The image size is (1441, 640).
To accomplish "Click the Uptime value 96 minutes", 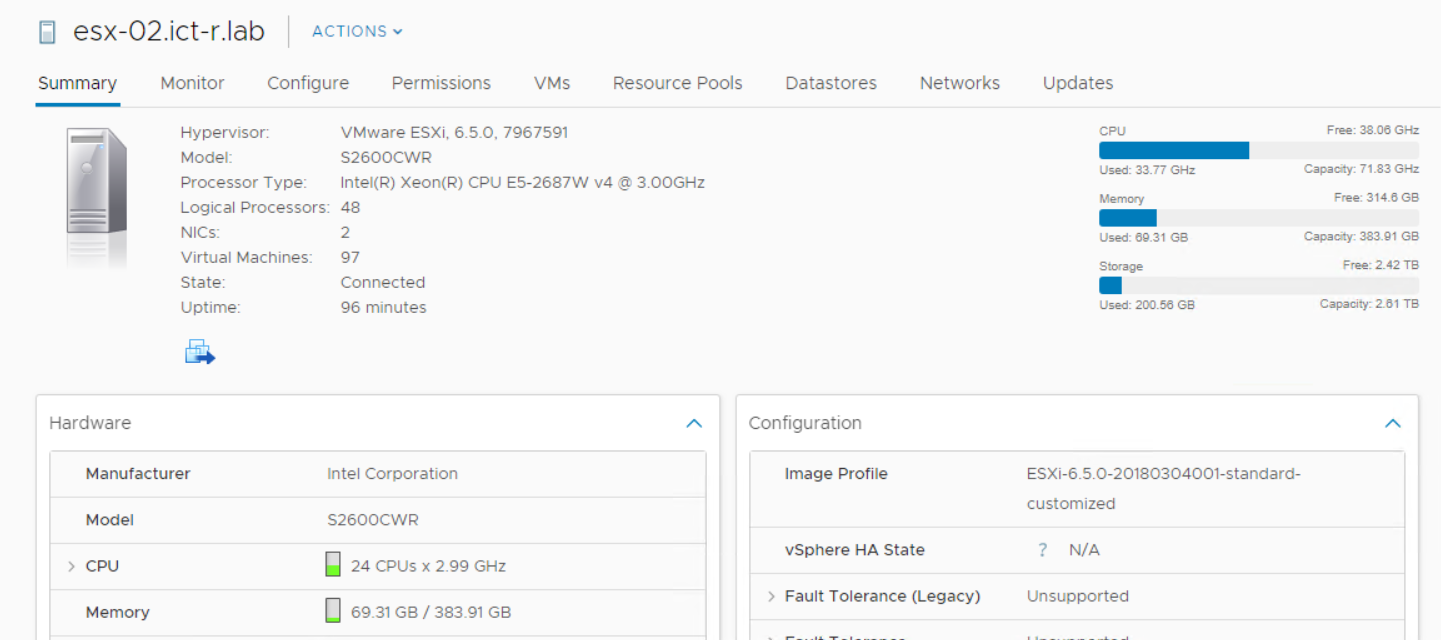I will [383, 307].
